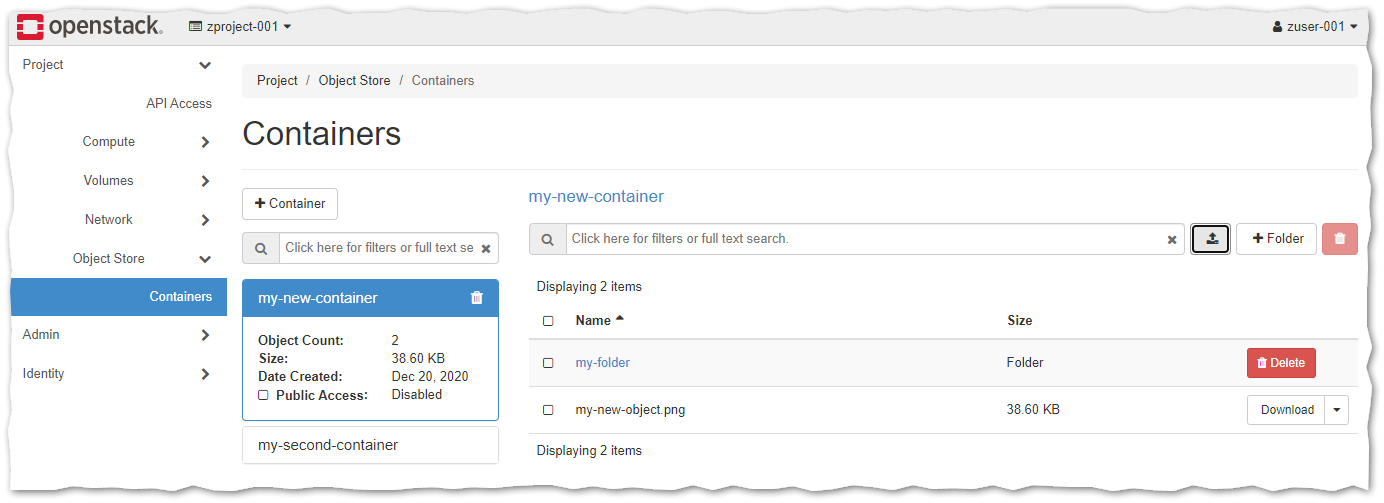Download my-new-object.png
1384x503 pixels.
coord(1286,410)
